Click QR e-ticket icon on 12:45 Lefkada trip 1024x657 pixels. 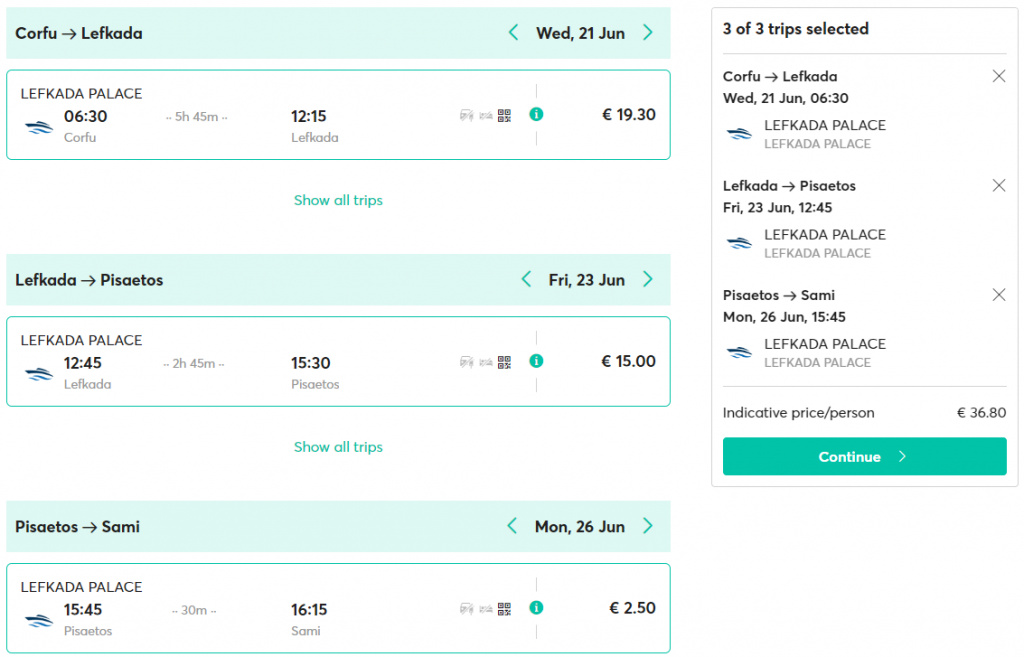click(504, 362)
